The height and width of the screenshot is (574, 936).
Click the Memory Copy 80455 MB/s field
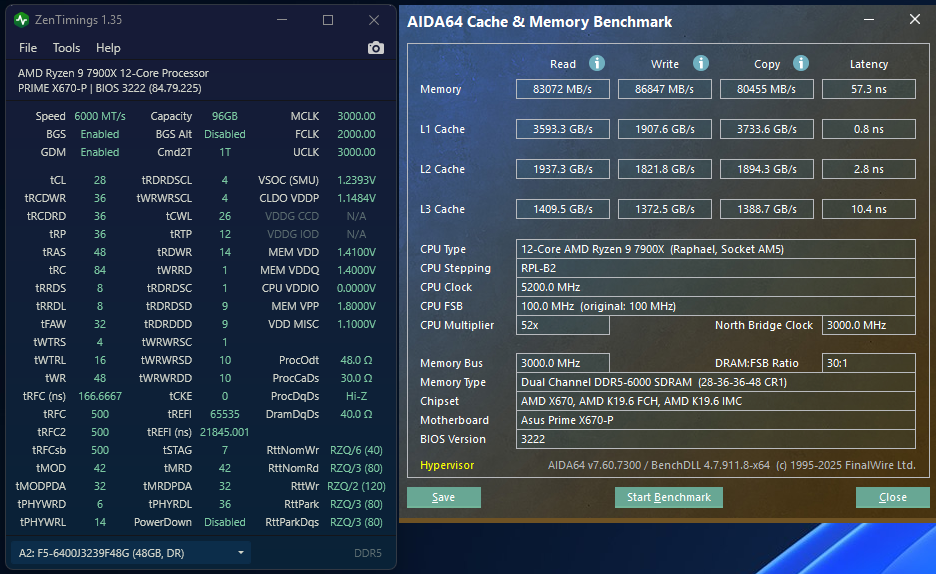tap(766, 89)
